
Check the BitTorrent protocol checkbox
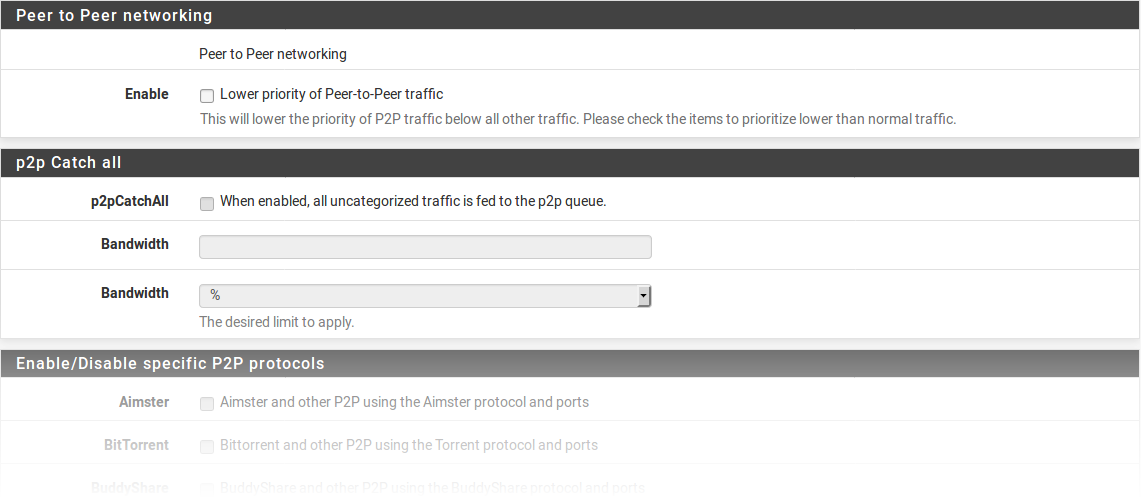(207, 446)
